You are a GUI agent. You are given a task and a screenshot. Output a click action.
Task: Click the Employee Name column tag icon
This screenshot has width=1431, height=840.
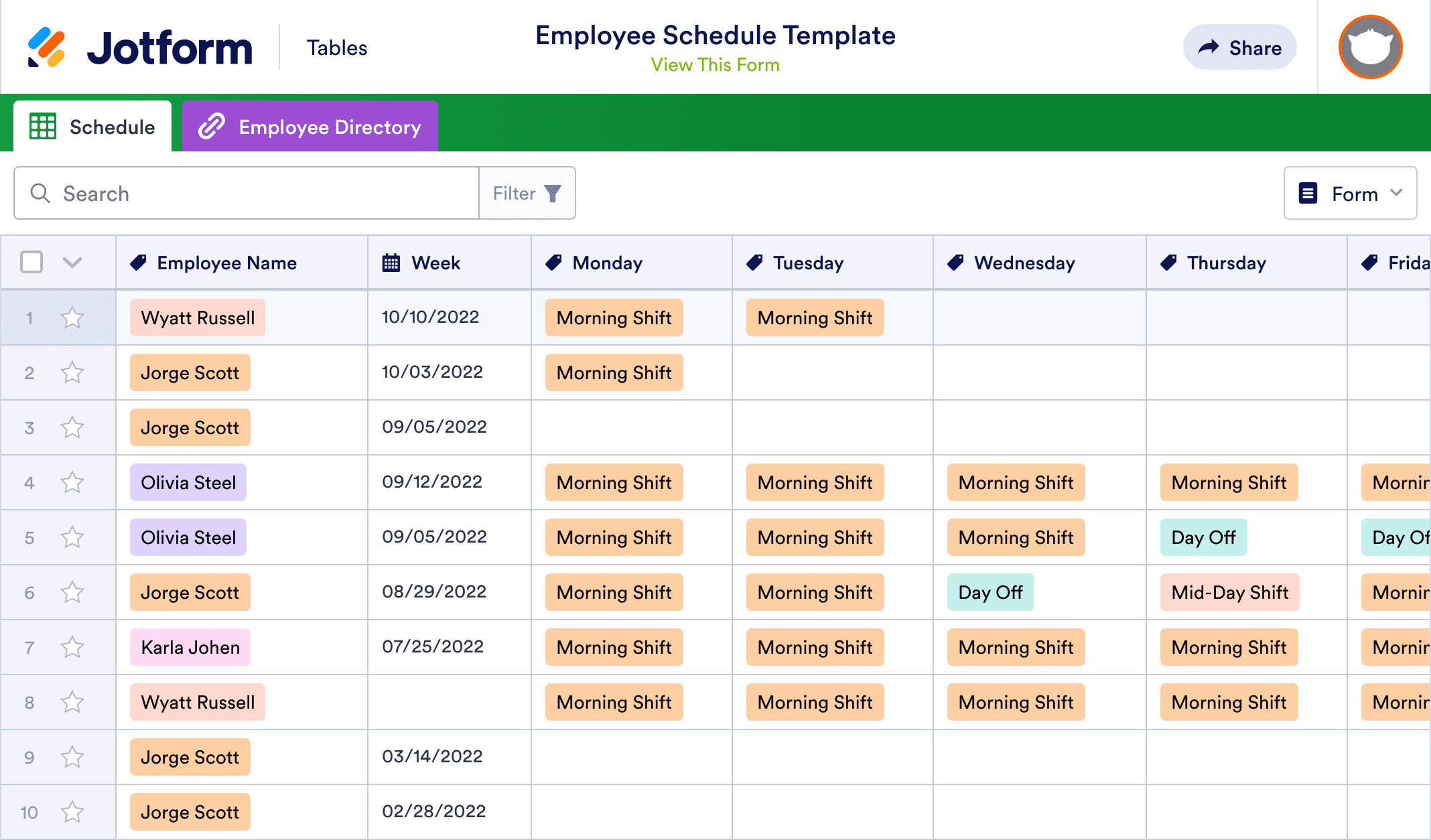(139, 263)
